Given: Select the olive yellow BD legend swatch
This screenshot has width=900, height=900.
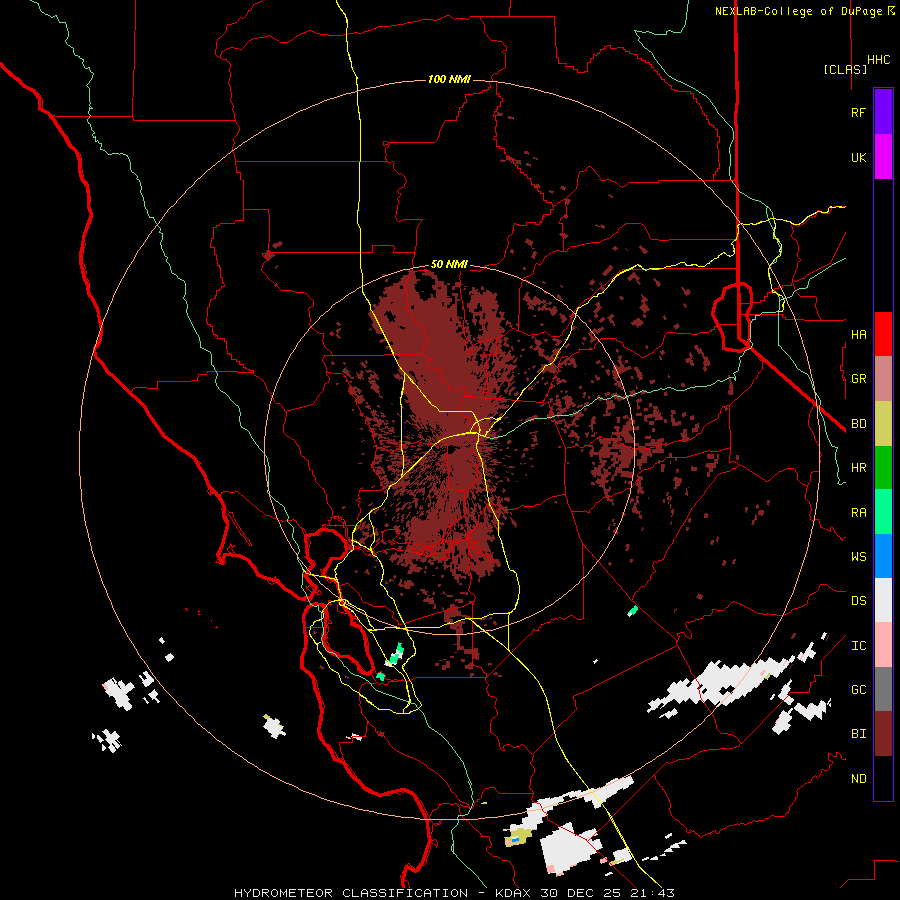Looking at the screenshot, I should tap(883, 424).
